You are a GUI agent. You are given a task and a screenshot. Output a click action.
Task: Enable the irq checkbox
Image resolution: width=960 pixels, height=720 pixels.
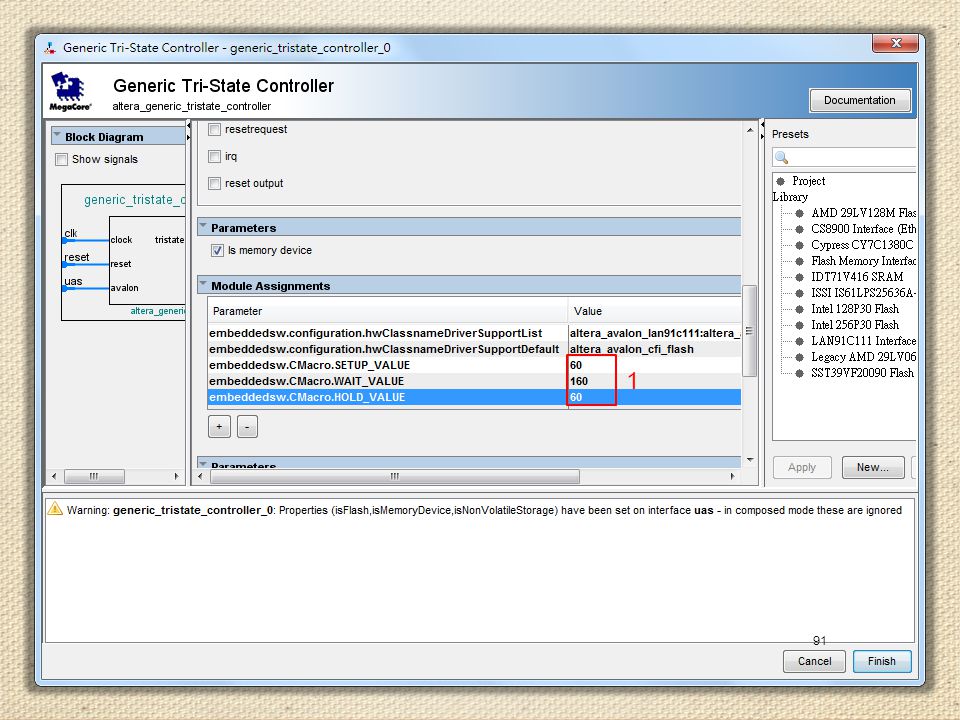coord(214,156)
